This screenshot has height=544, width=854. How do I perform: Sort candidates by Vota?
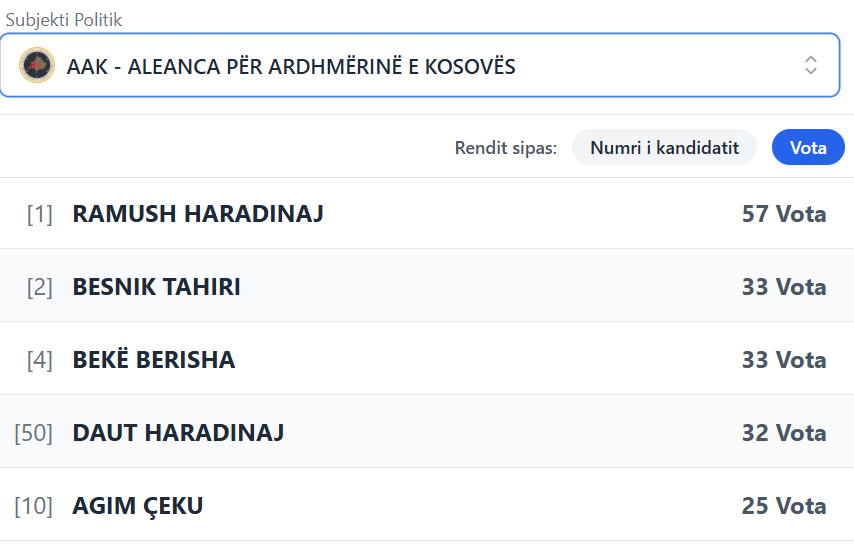808,148
